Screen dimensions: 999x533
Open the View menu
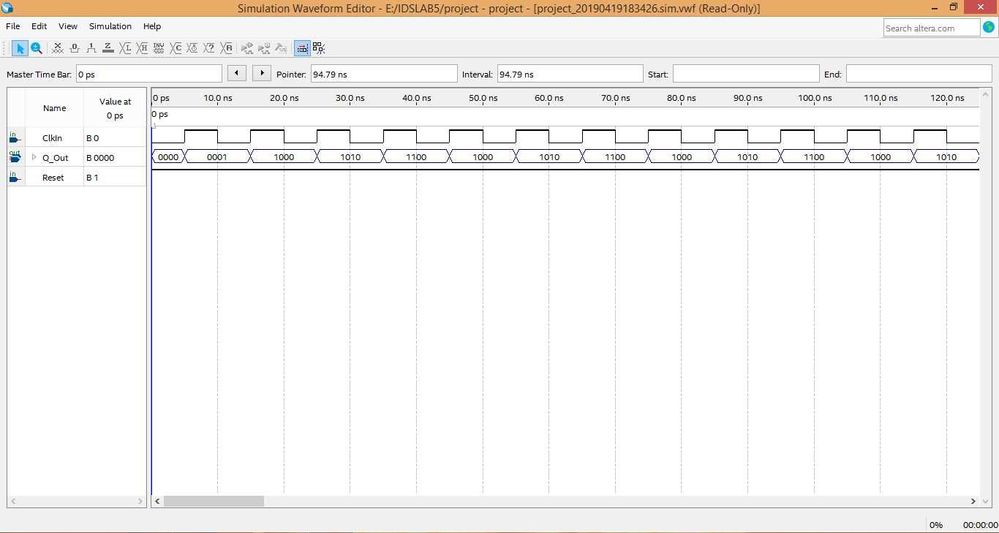click(x=68, y=27)
